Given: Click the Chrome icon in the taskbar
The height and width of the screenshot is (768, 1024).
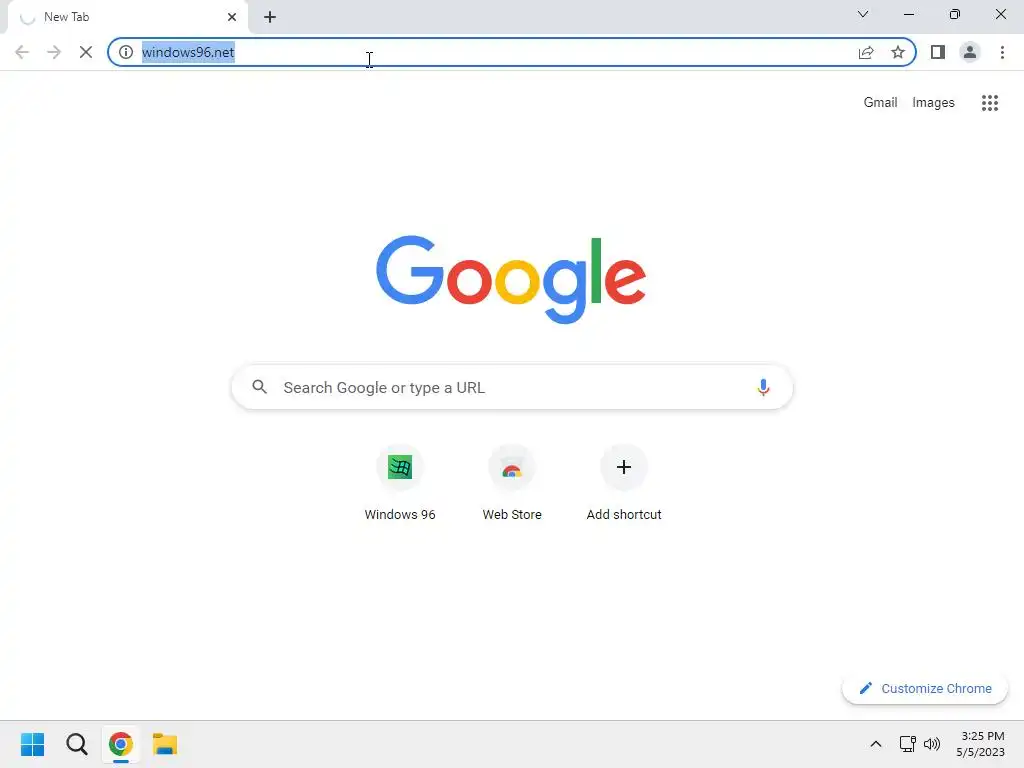Looking at the screenshot, I should tap(121, 744).
